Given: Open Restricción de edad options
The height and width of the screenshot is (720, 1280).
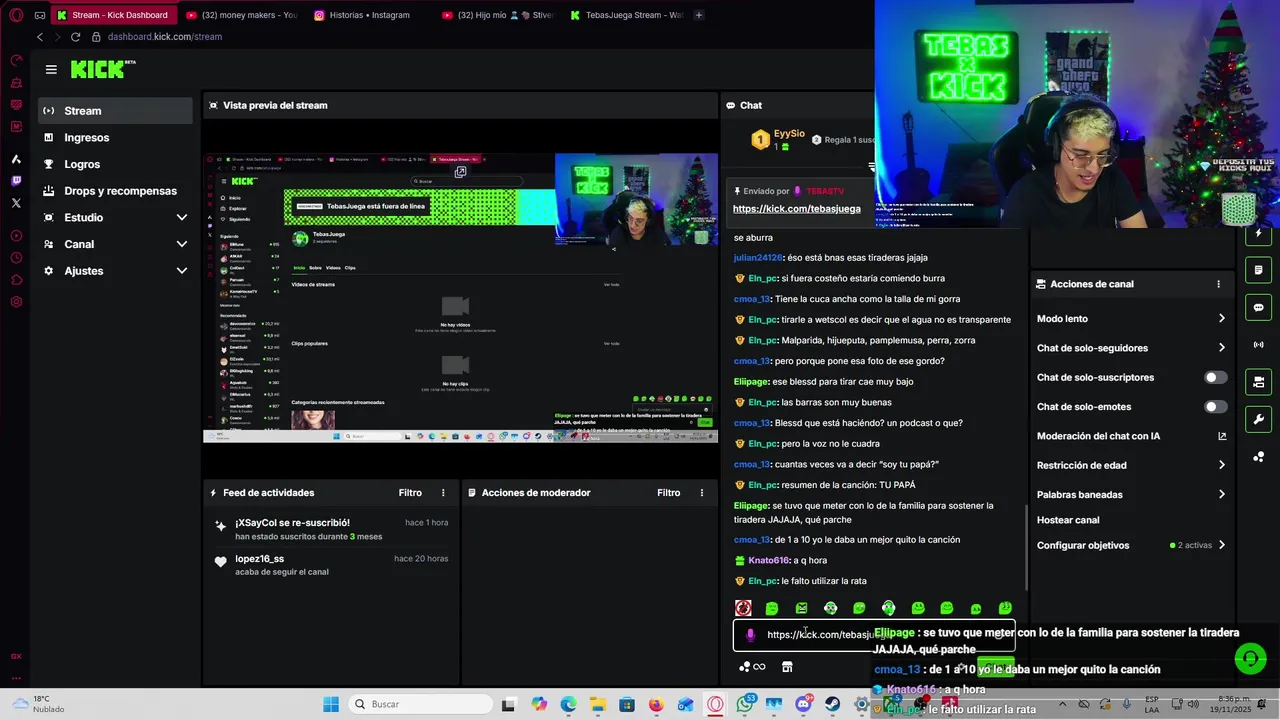Looking at the screenshot, I should click(x=1130, y=465).
